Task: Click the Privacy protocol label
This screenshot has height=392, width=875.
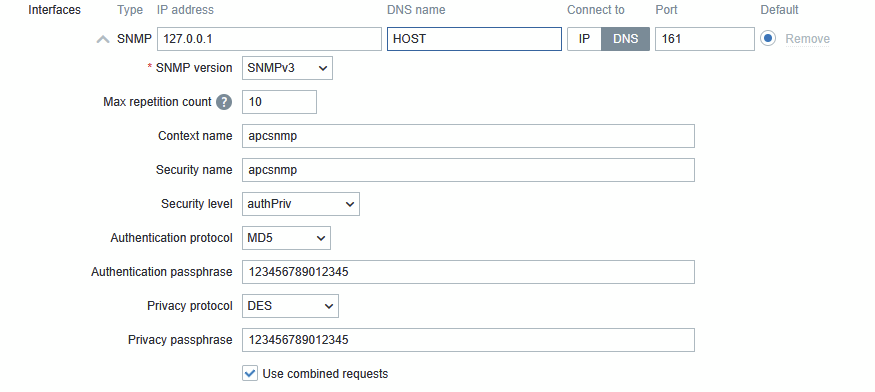Action: pos(190,307)
